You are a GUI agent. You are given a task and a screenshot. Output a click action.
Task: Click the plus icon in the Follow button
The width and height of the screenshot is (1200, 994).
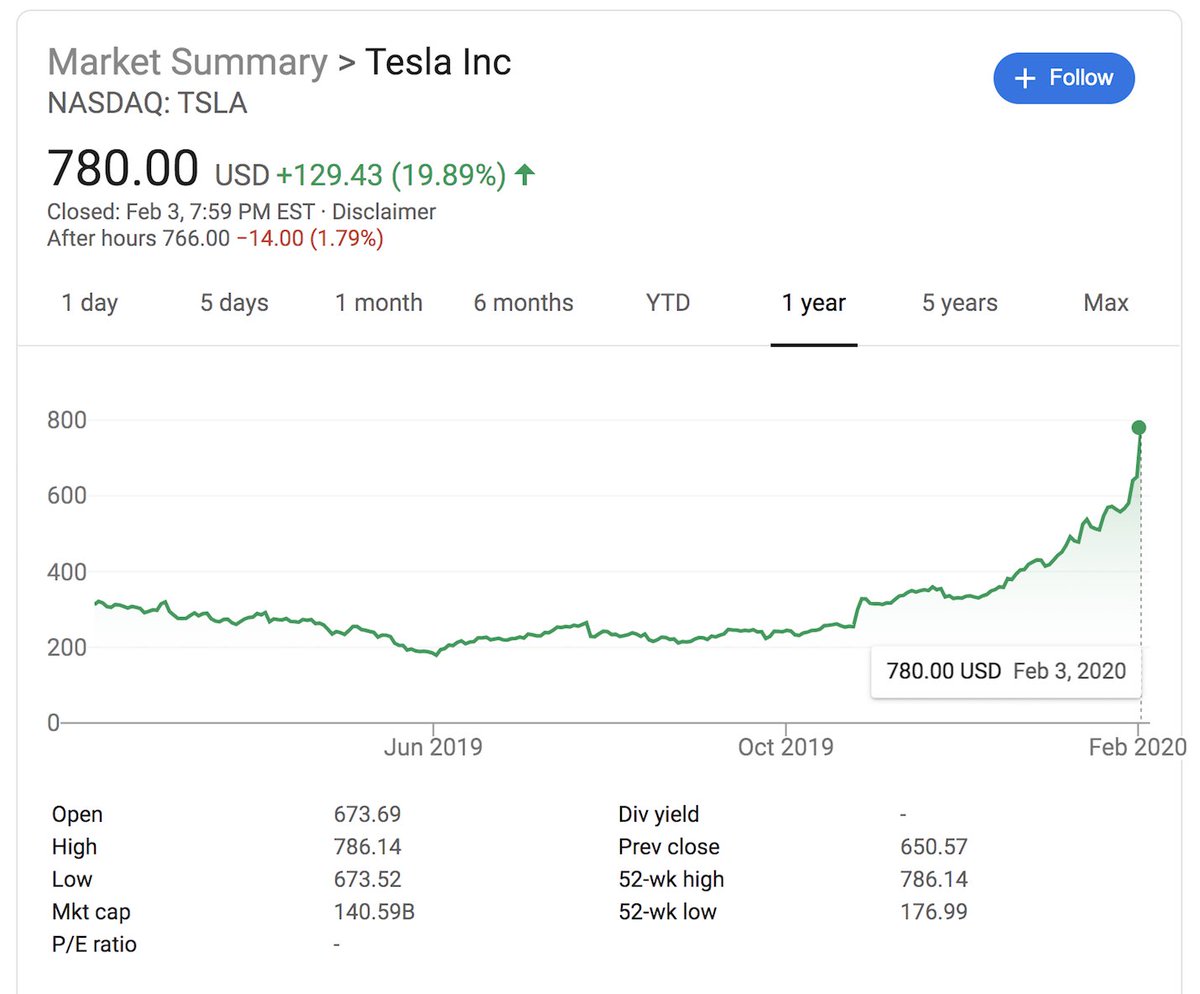point(1024,79)
